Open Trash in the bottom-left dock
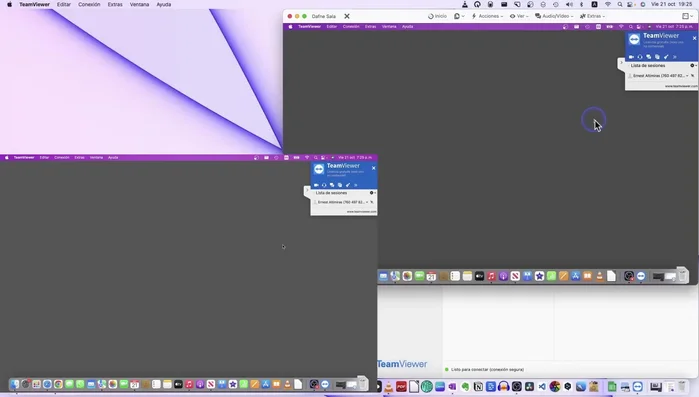699x397 pixels. pyautogui.click(x=362, y=383)
